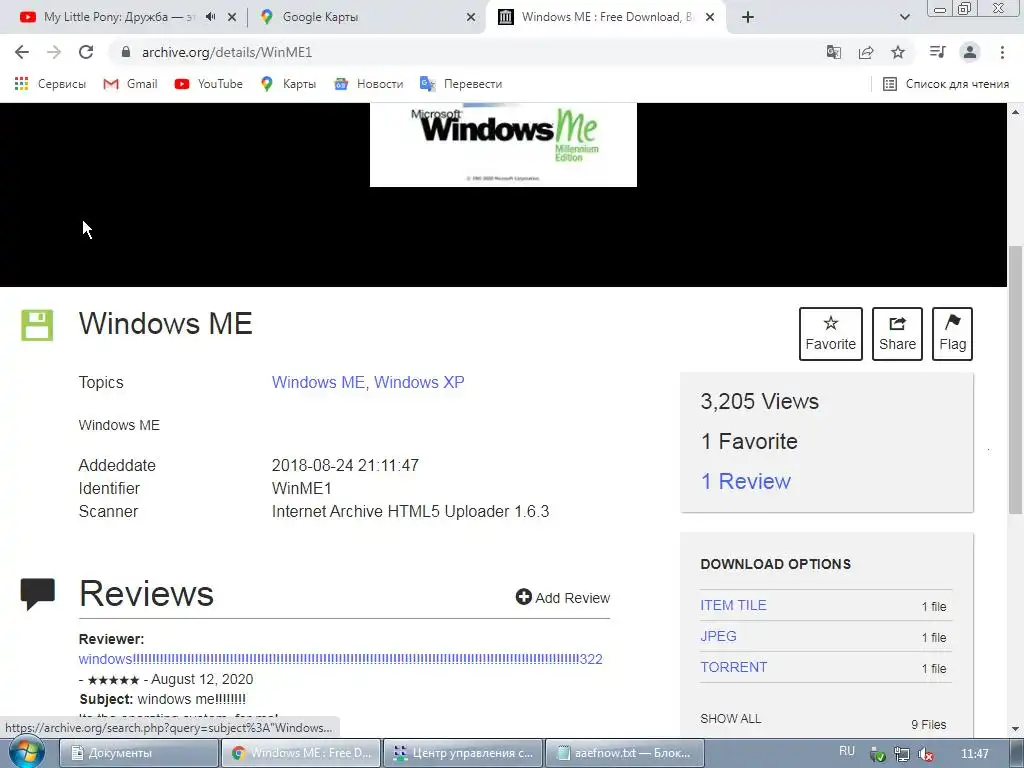
Task: Open network tray icon
Action: pyautogui.click(x=902, y=754)
